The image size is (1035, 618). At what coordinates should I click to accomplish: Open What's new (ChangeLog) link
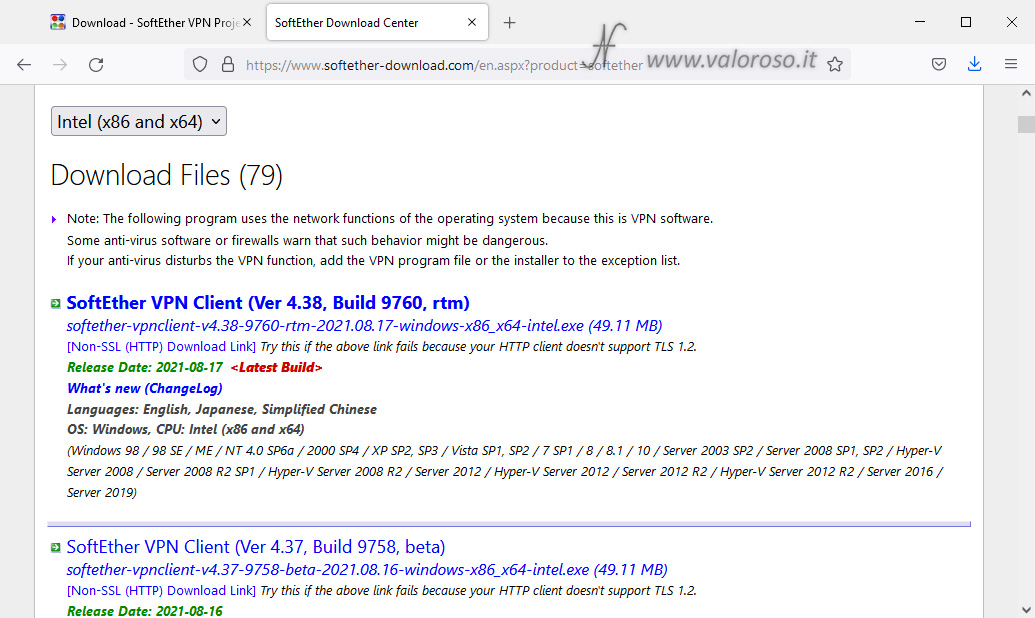[x=145, y=388]
